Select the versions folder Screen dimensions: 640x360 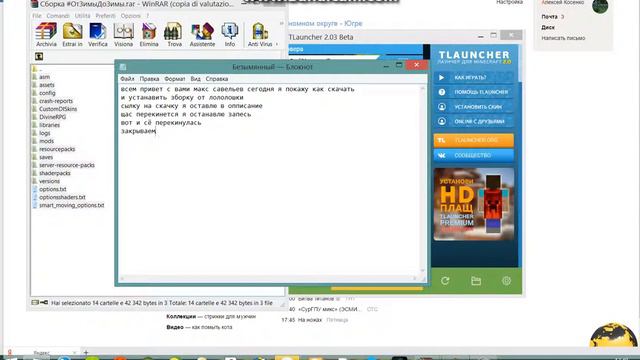(49, 181)
